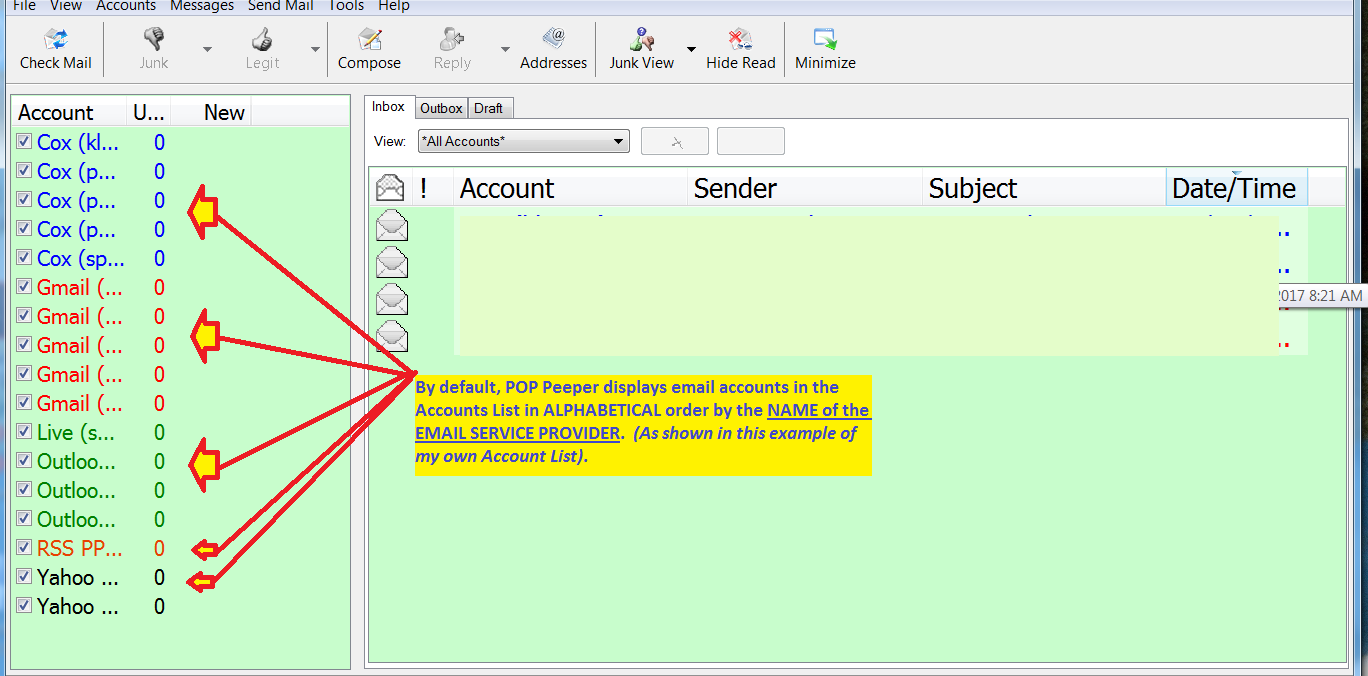The height and width of the screenshot is (676, 1368).
Task: Sort messages by Sender column
Action: [x=805, y=188]
